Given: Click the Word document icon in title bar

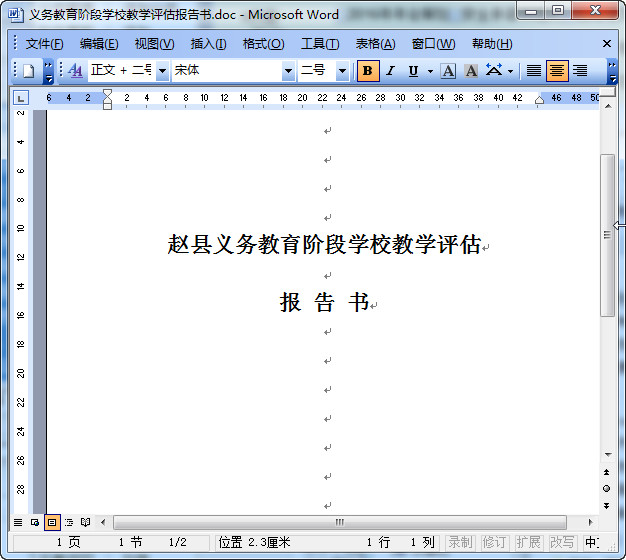Looking at the screenshot, I should (x=15, y=14).
